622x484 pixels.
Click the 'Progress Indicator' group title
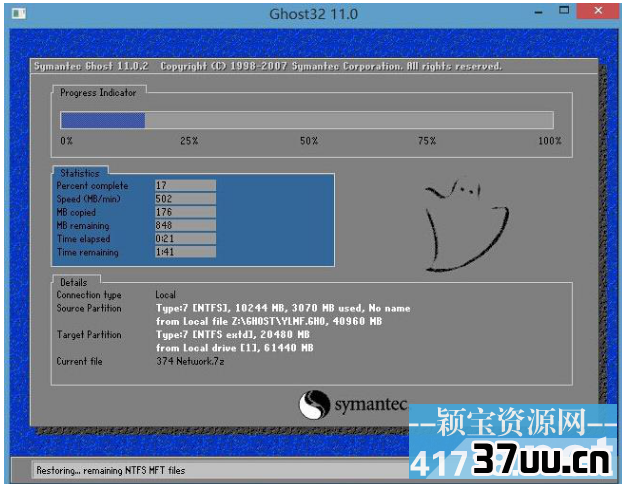[x=98, y=92]
